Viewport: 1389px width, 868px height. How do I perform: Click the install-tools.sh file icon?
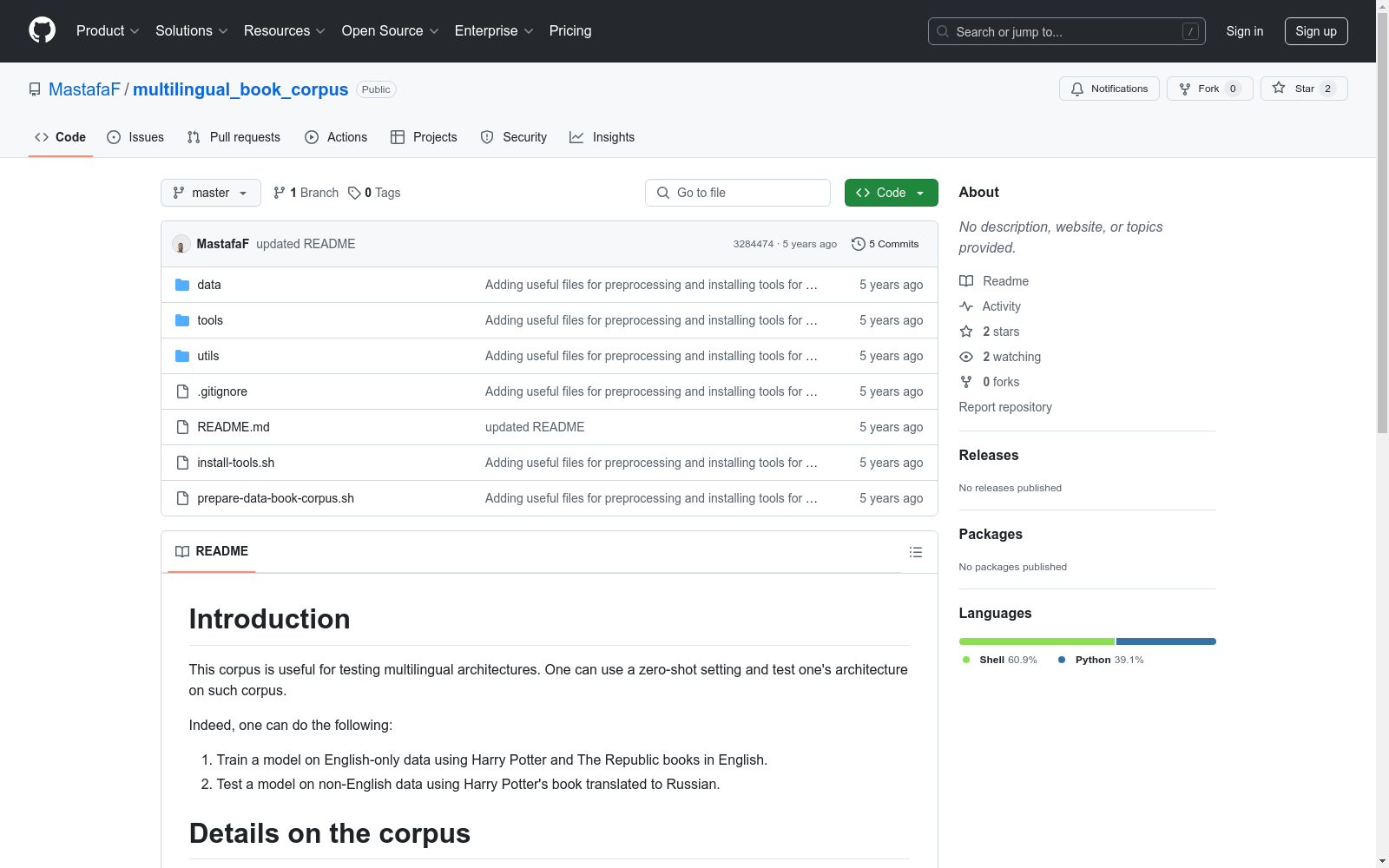[182, 463]
